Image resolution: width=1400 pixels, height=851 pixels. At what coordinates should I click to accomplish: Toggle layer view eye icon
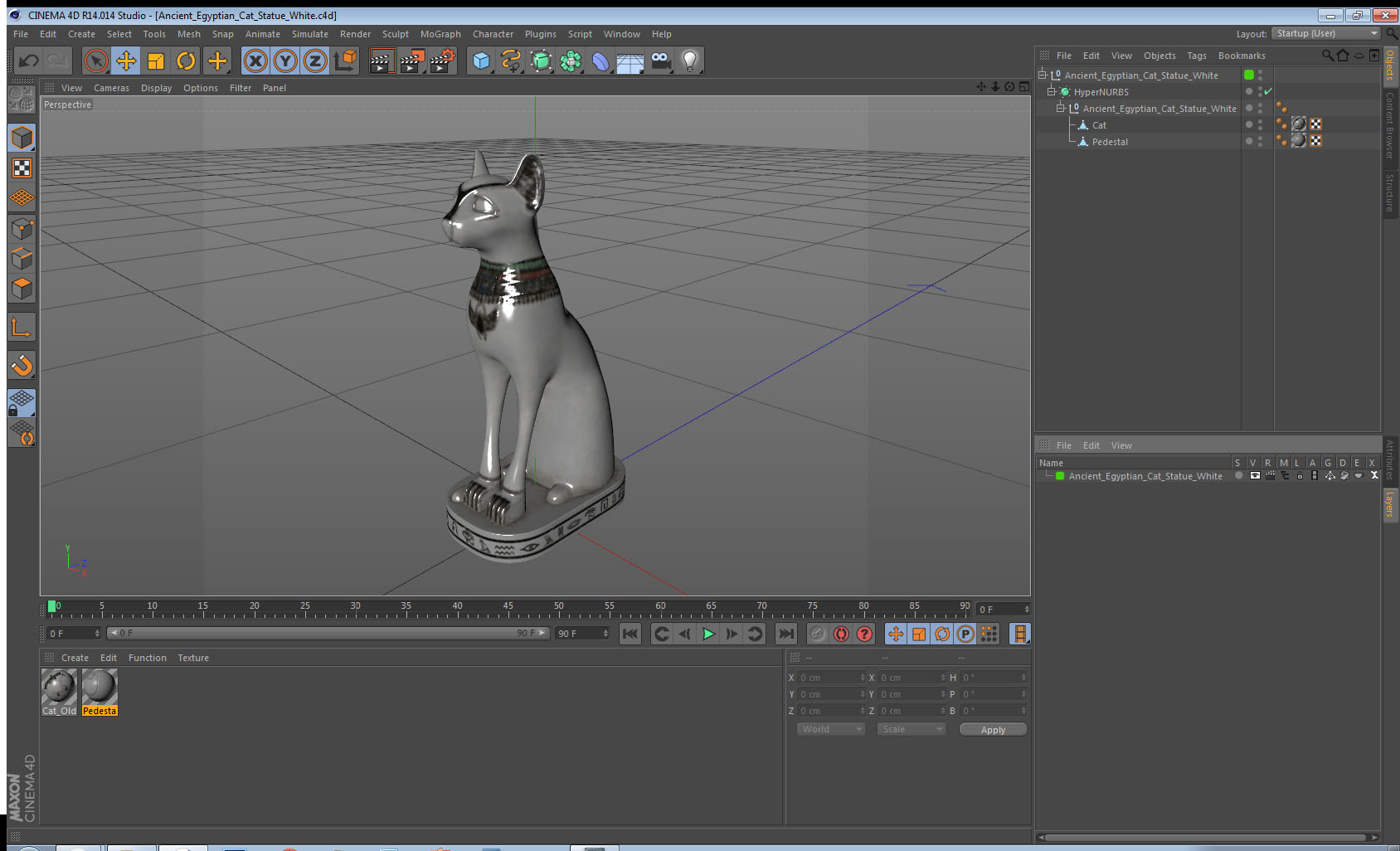coord(1255,475)
